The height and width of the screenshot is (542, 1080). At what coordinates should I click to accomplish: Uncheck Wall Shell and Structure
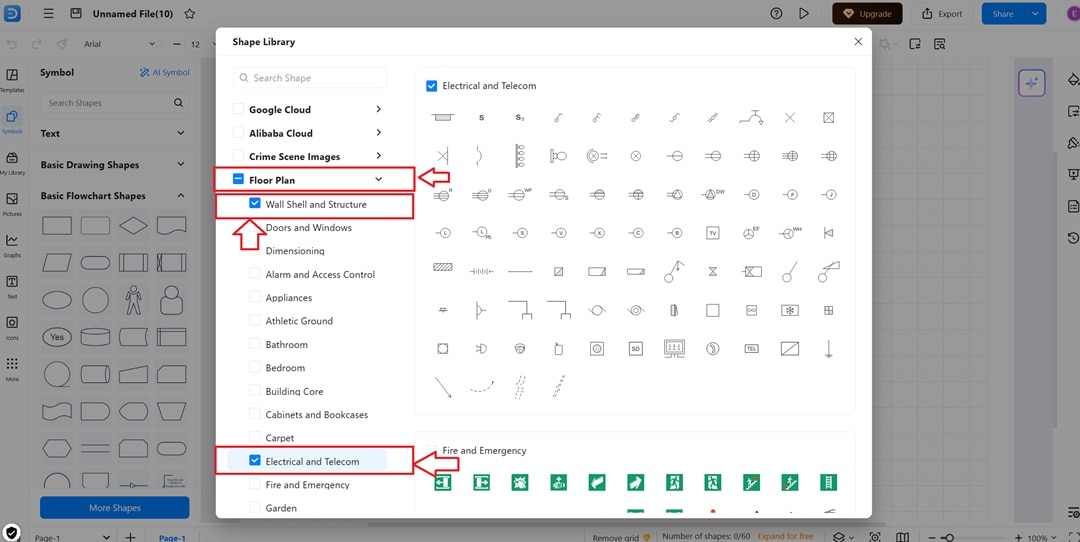pos(255,203)
